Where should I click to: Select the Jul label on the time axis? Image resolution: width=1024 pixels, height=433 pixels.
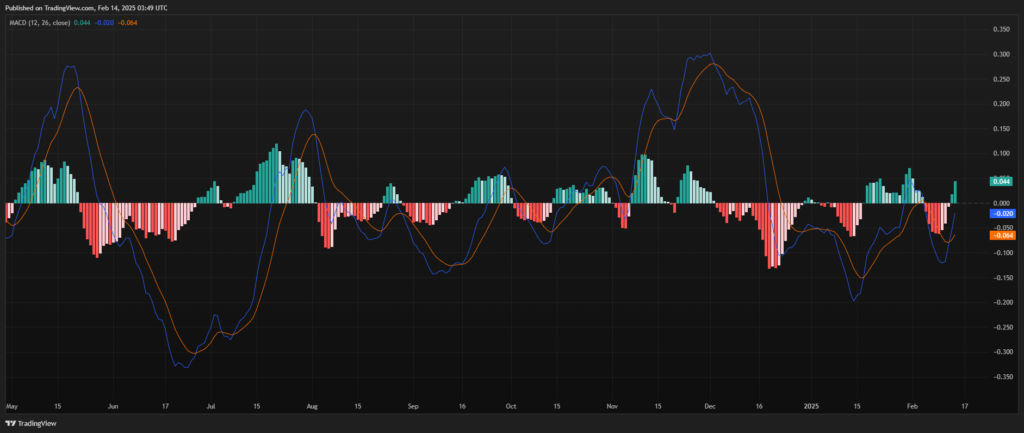click(x=211, y=407)
